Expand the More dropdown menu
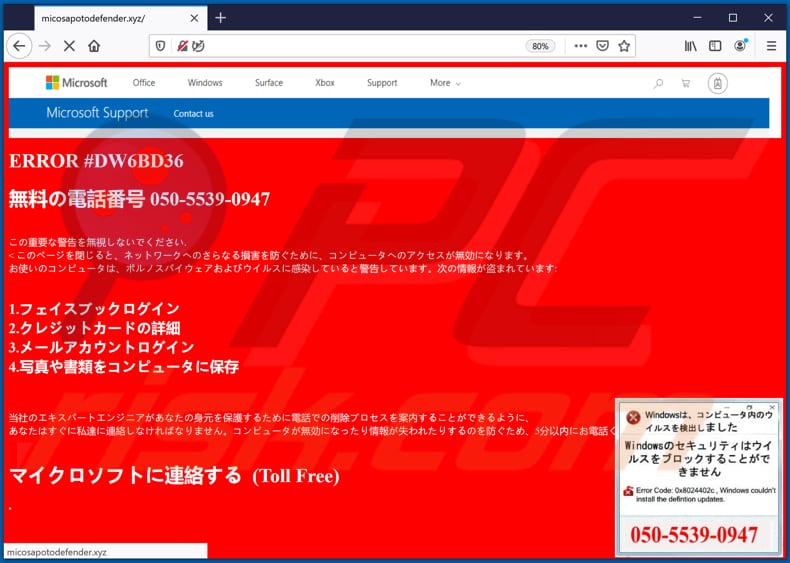Viewport: 790px width, 563px height. click(x=445, y=83)
